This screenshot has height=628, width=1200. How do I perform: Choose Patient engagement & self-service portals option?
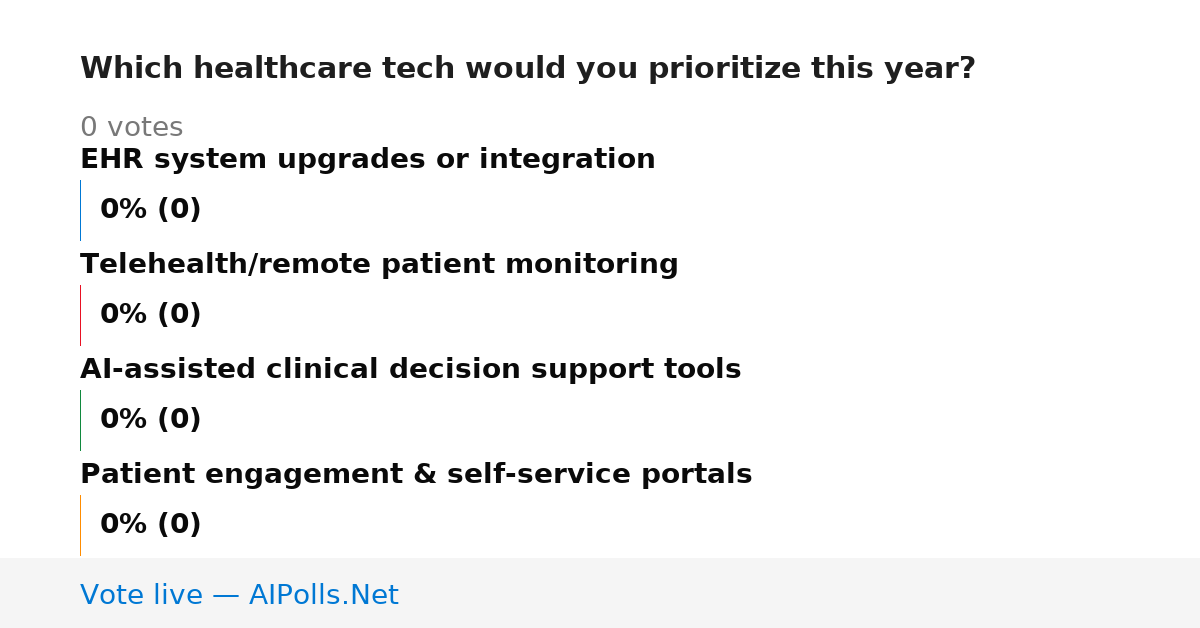click(416, 475)
